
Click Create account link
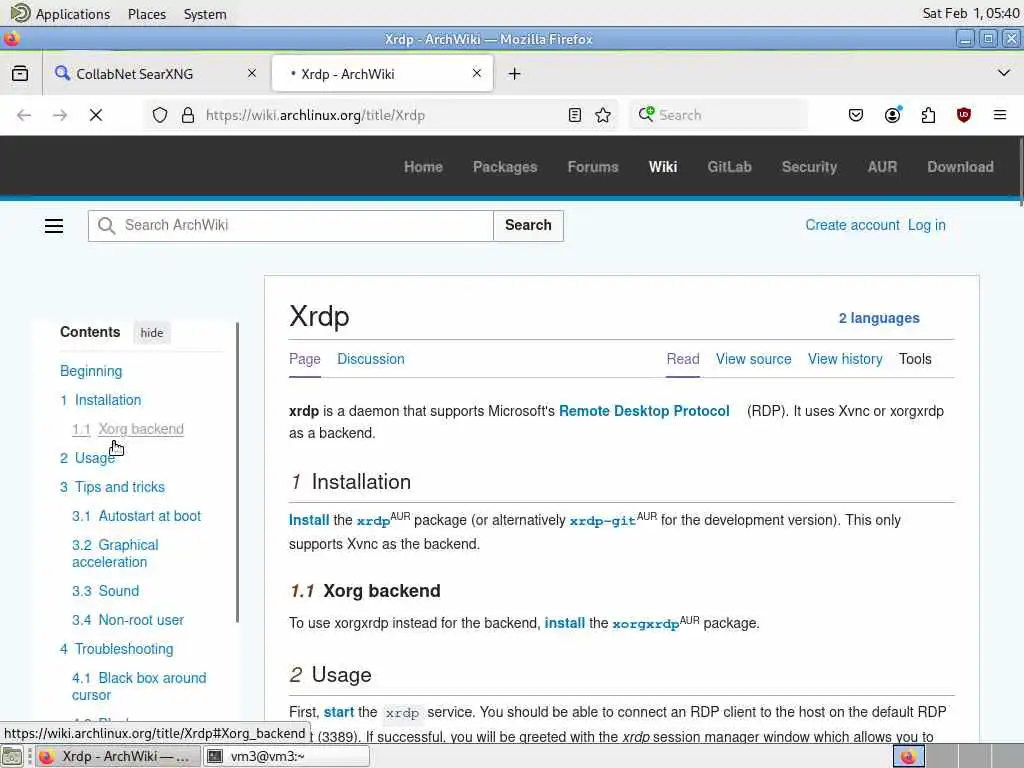click(x=852, y=225)
